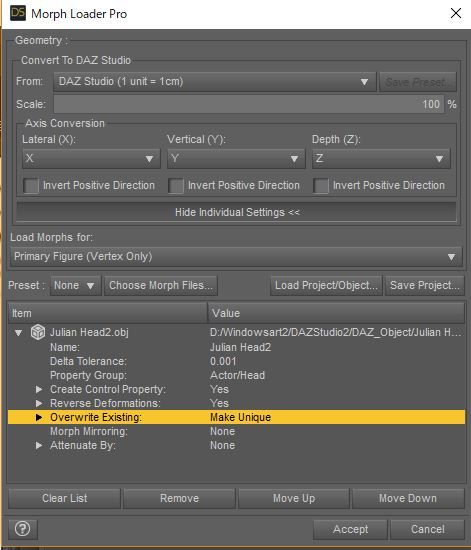This screenshot has height=550, width=471.
Task: Click the Value column header
Action: point(336,313)
